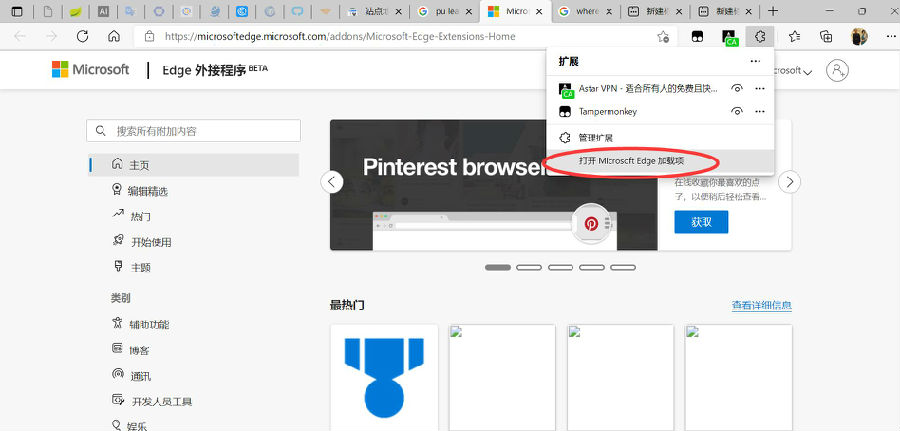Open the pinned green leaf tab

click(x=75, y=11)
